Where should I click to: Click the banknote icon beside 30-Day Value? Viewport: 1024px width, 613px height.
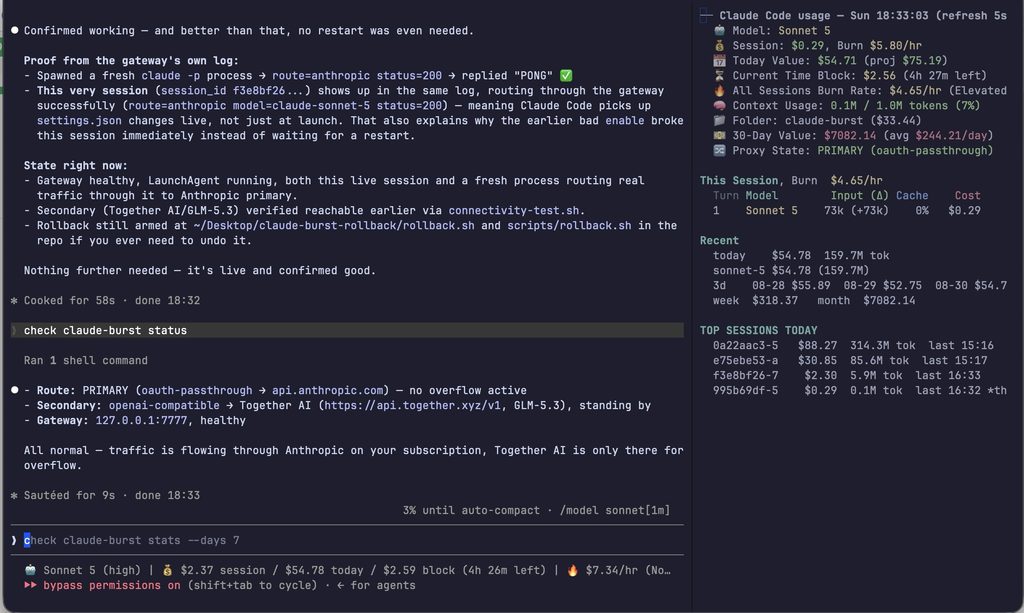tap(719, 136)
